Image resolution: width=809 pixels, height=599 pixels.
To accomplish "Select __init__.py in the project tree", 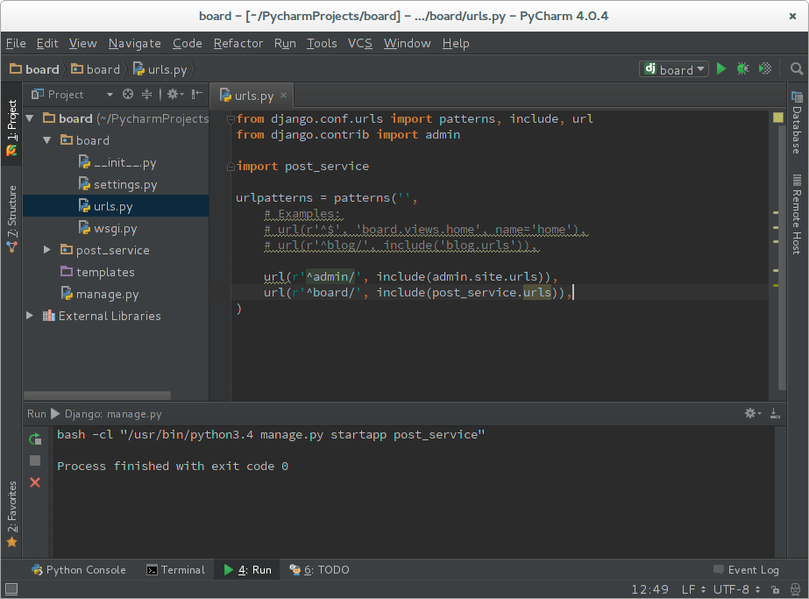I will click(x=118, y=163).
